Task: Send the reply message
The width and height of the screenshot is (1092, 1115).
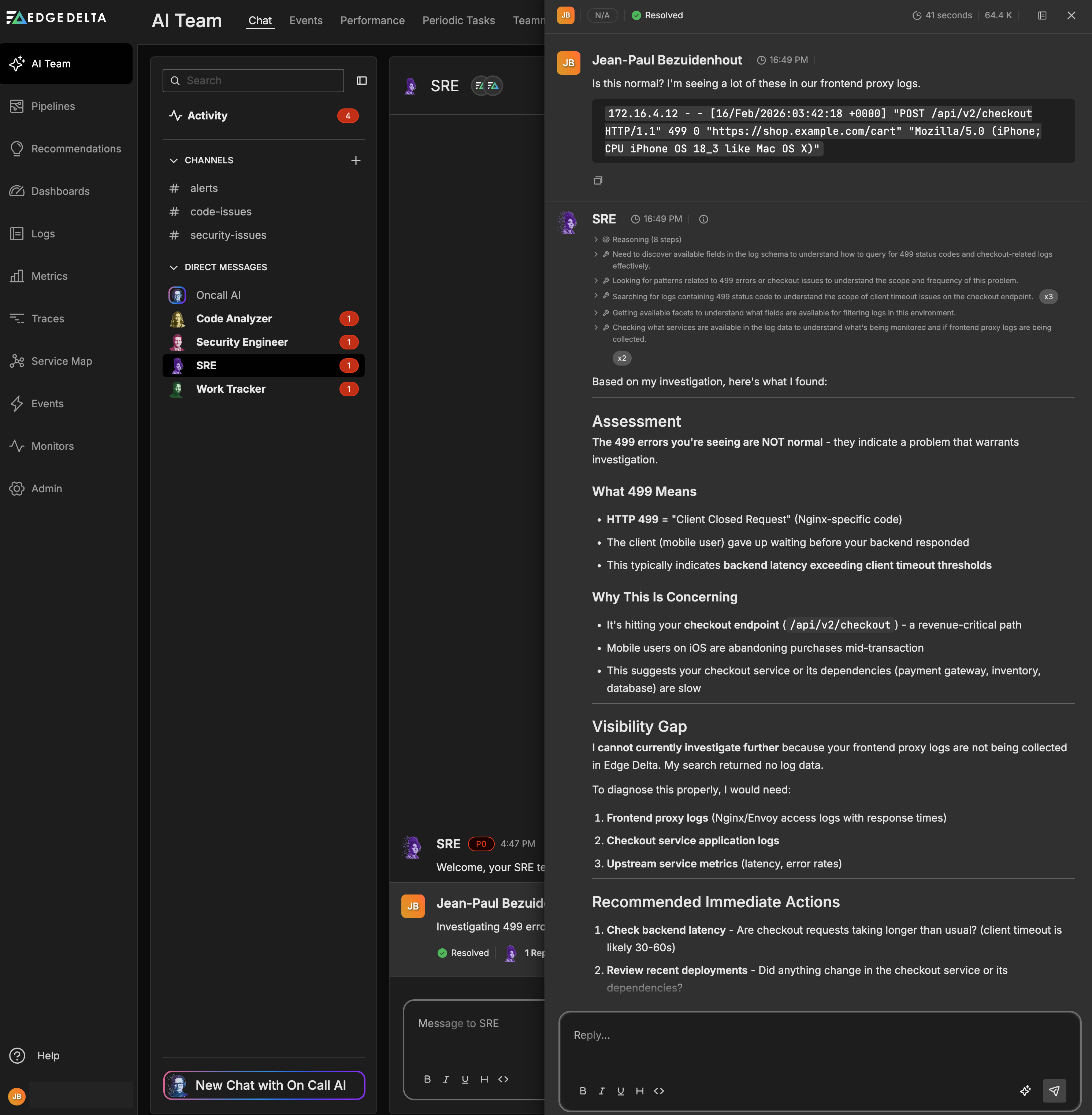Action: 1055,1091
